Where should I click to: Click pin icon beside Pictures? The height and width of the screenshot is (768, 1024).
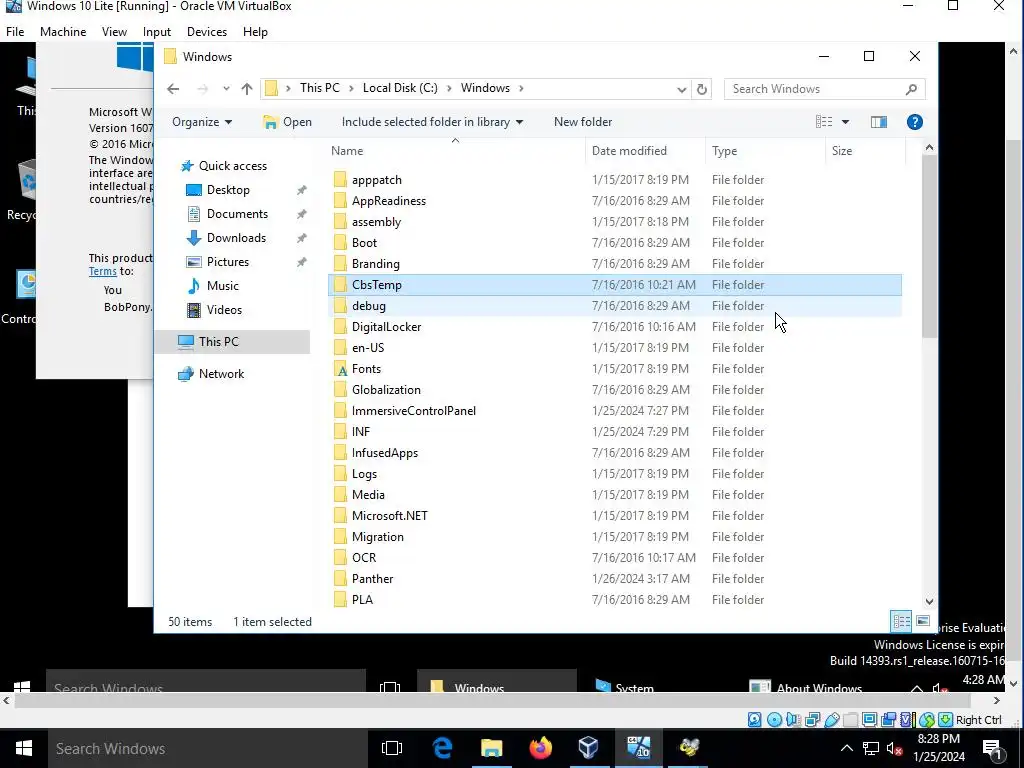[301, 263]
